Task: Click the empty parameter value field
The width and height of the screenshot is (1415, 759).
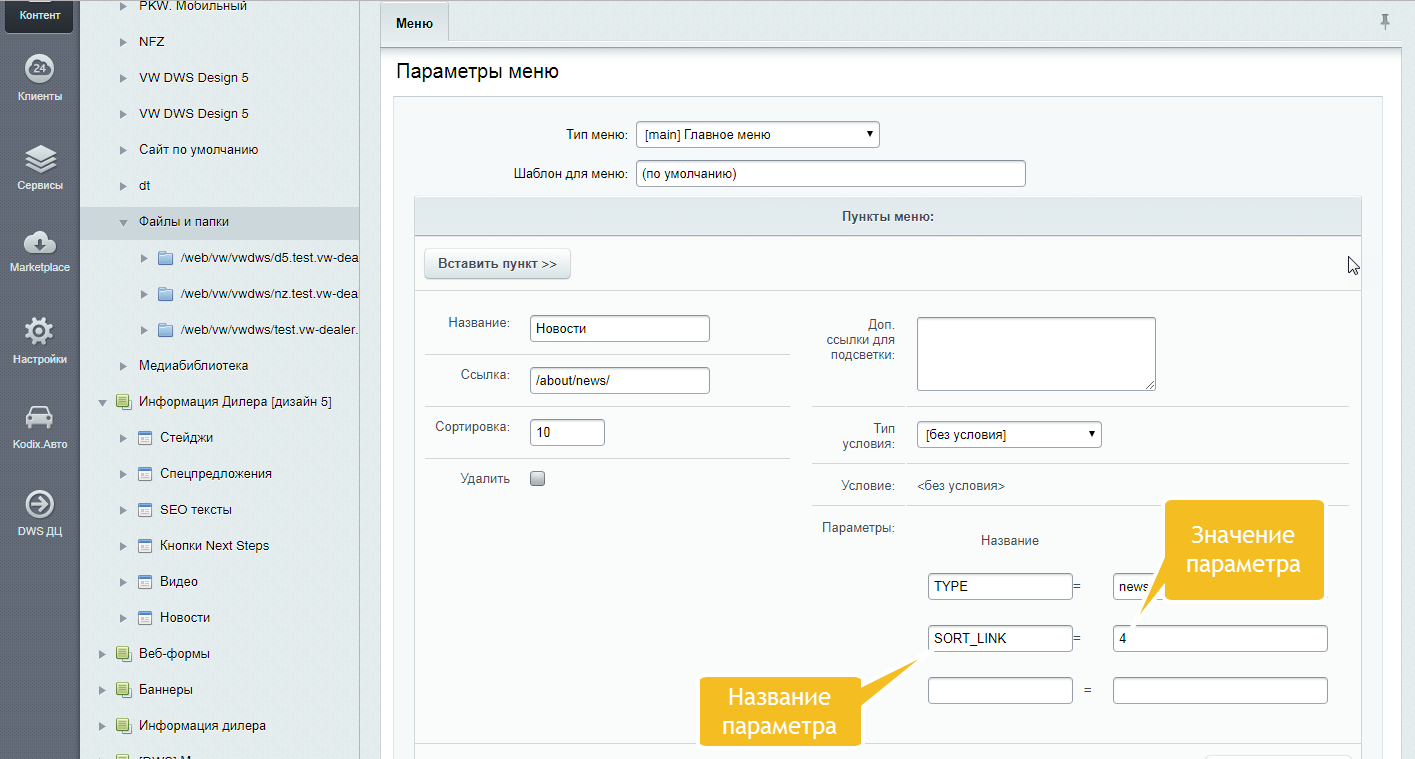Action: 1220,690
